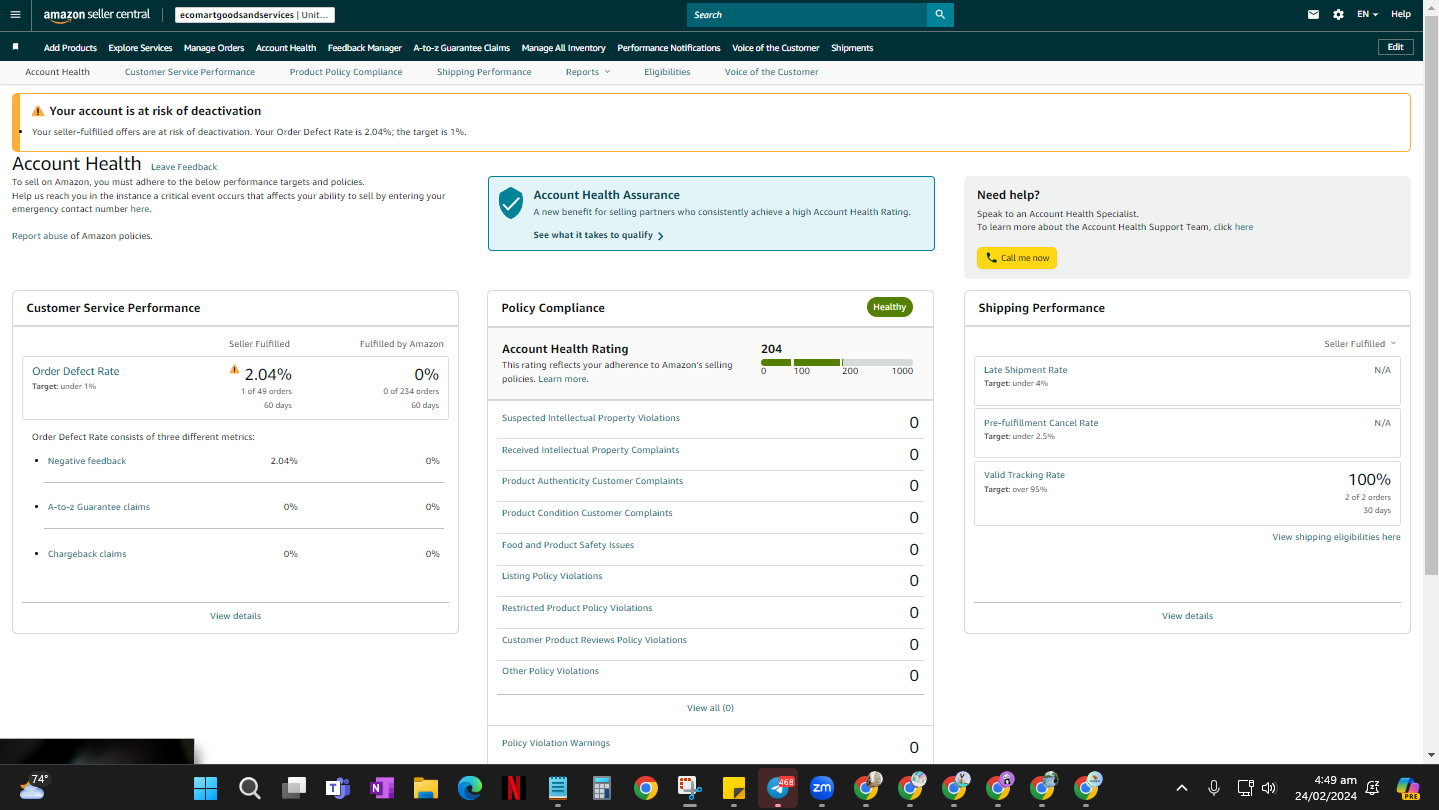Open File Explorer from taskbar

[426, 788]
